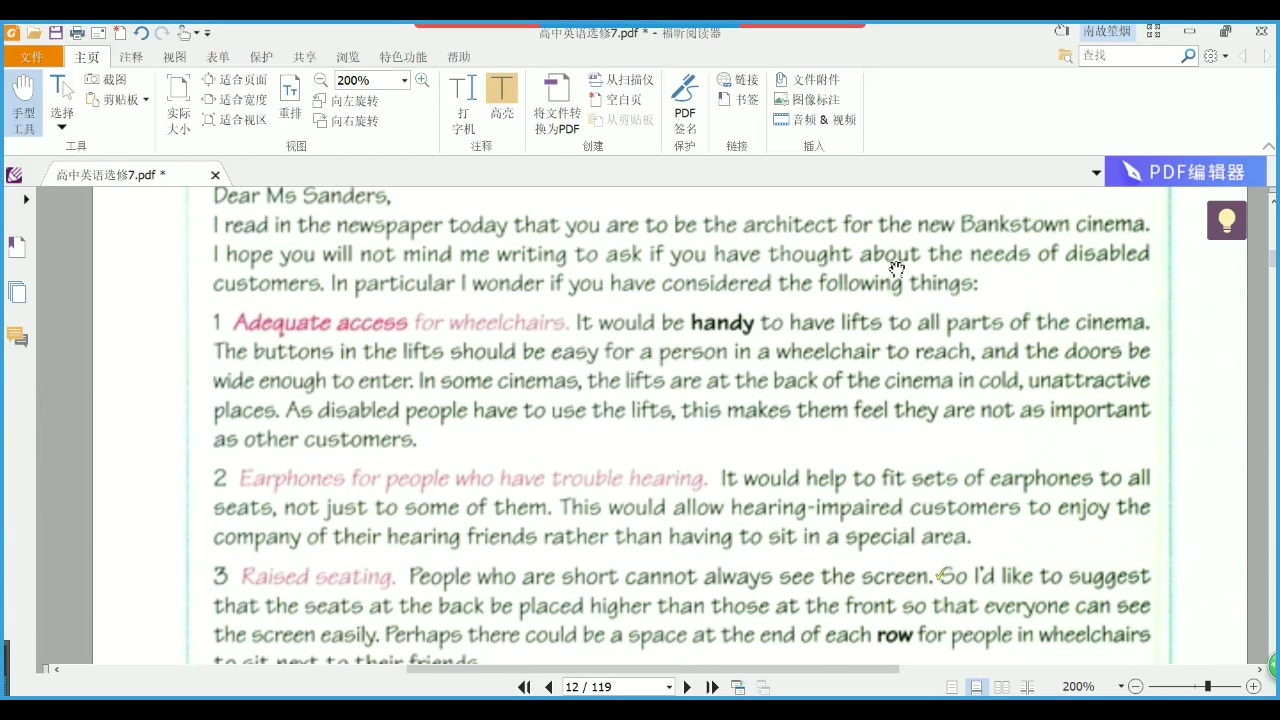
Task: Close the 高中英语选修7.pdf document tab
Action: 215,175
